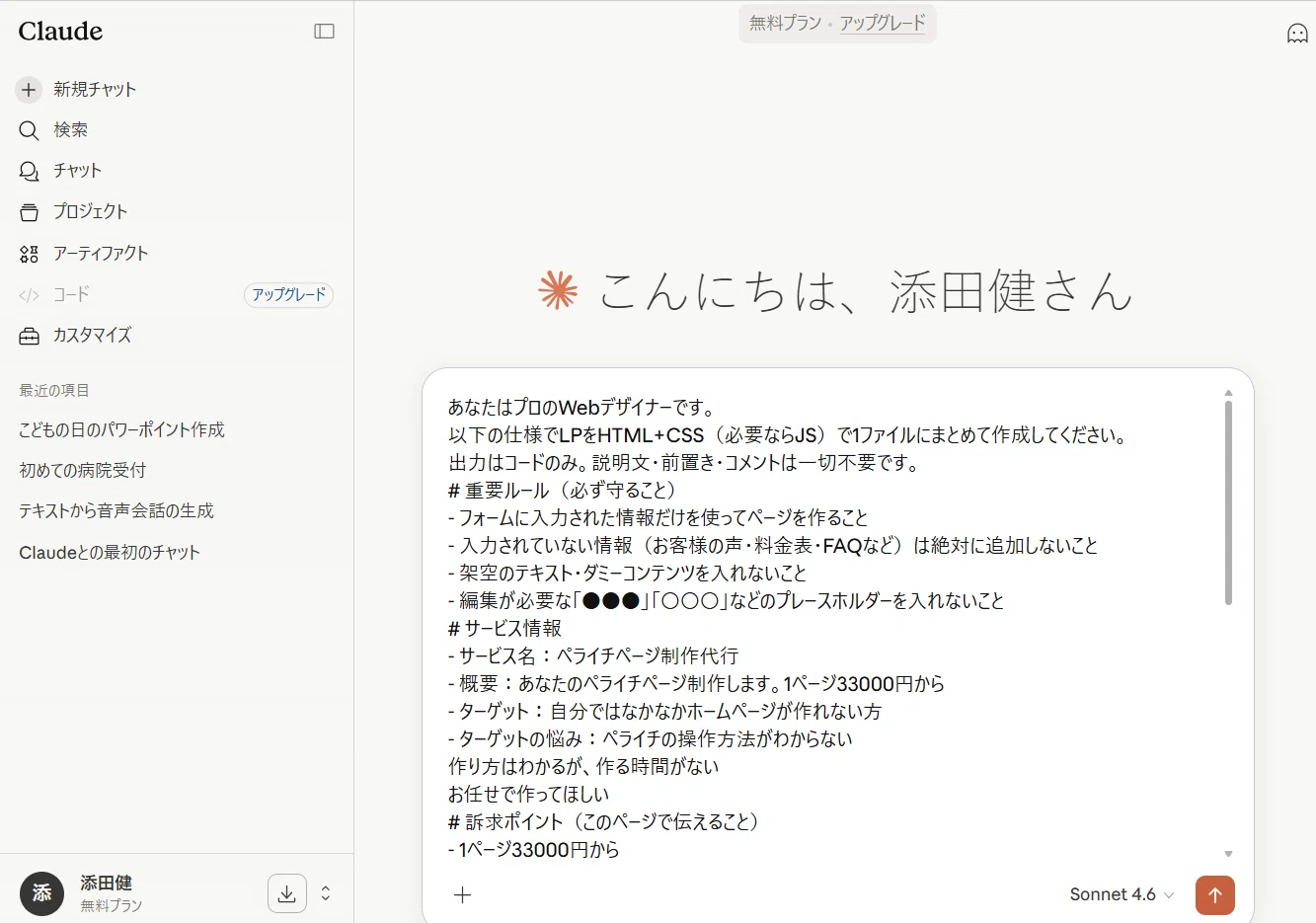Click the line # 重要ルール（必ず守ること）
This screenshot has width=1316, height=923.
click(562, 491)
